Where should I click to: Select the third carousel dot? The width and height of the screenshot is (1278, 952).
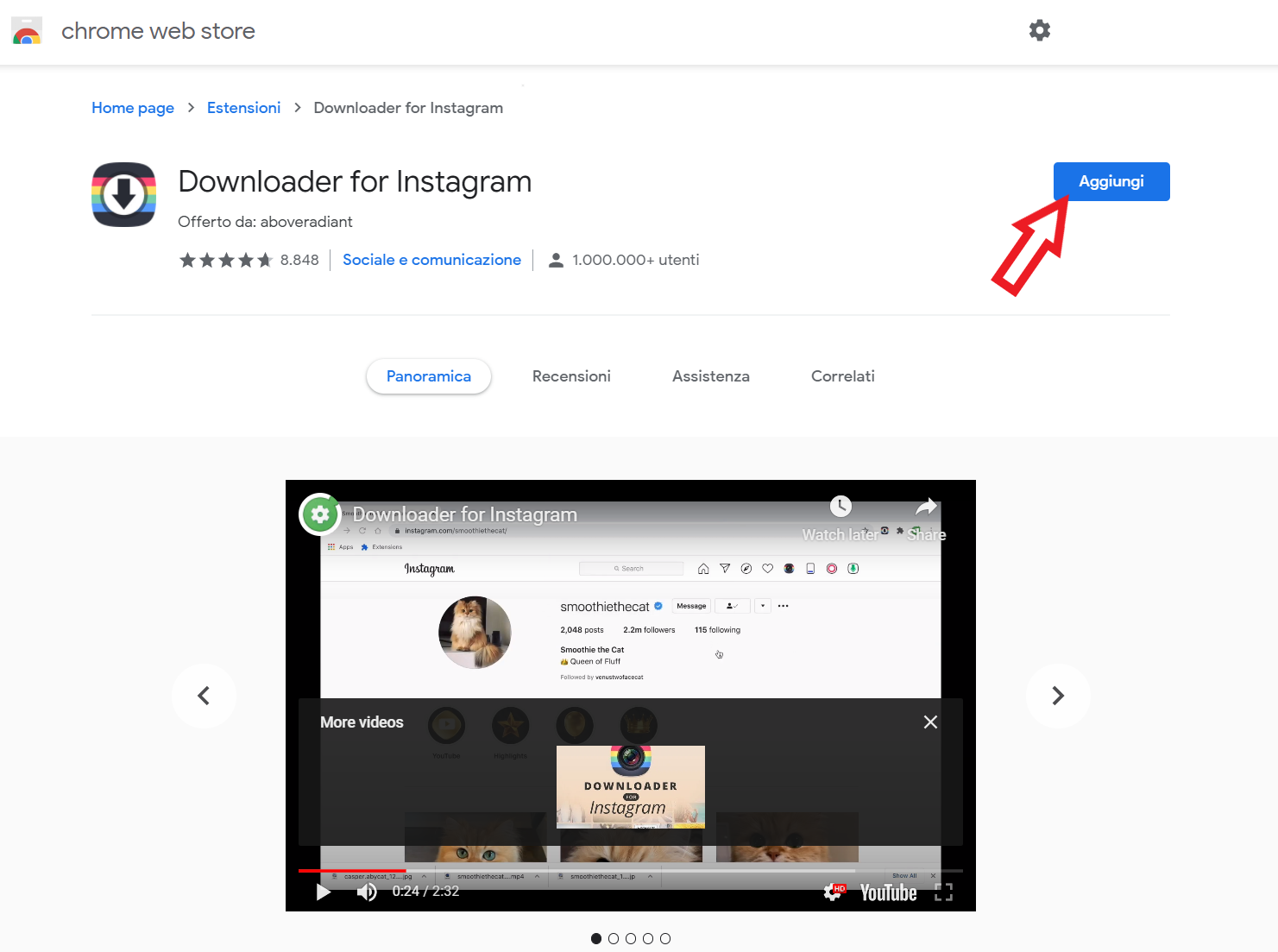click(x=631, y=939)
